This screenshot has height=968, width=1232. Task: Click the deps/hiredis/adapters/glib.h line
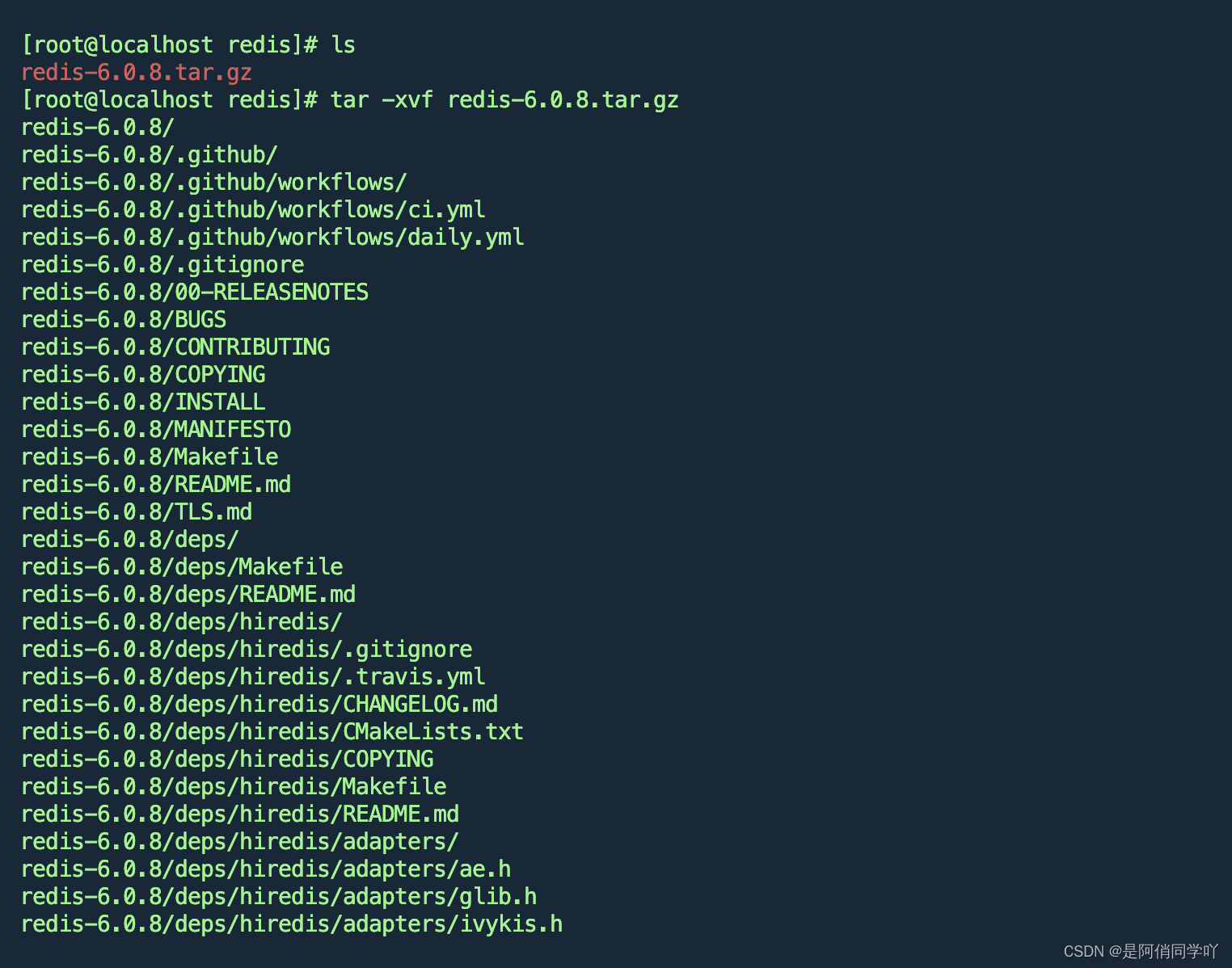point(279,897)
